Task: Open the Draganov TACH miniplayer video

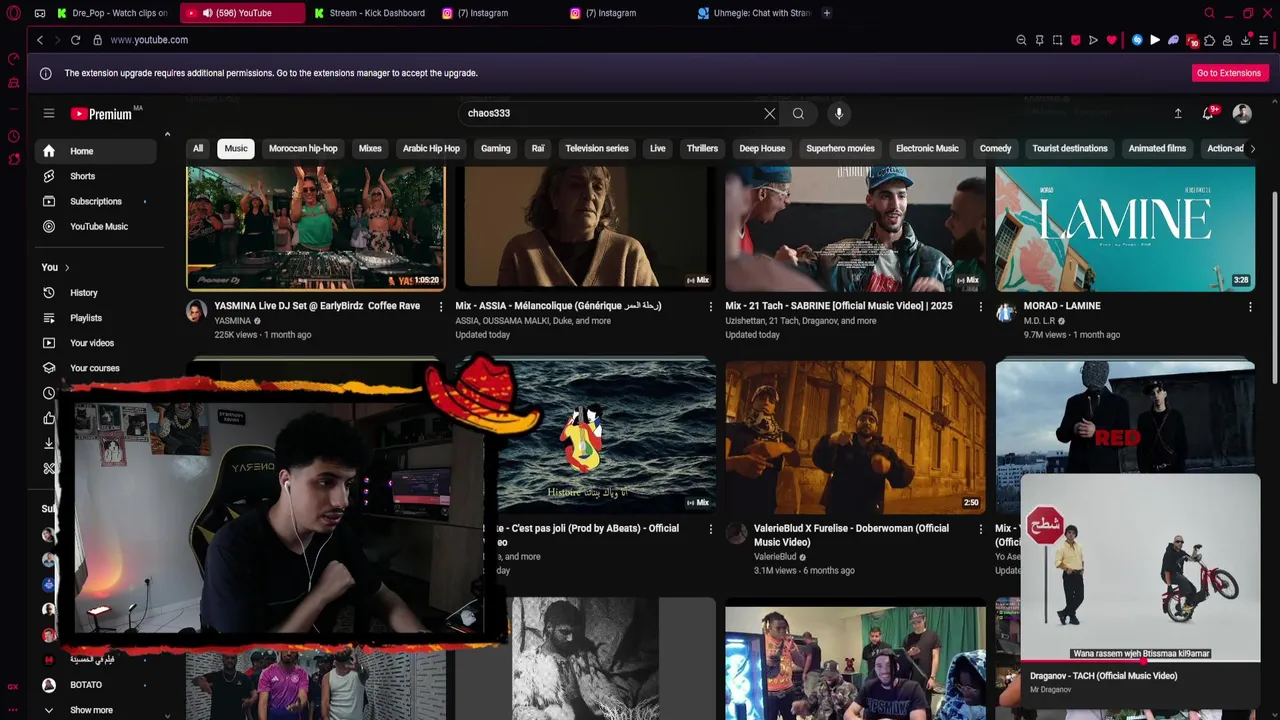Action: [x=1140, y=567]
